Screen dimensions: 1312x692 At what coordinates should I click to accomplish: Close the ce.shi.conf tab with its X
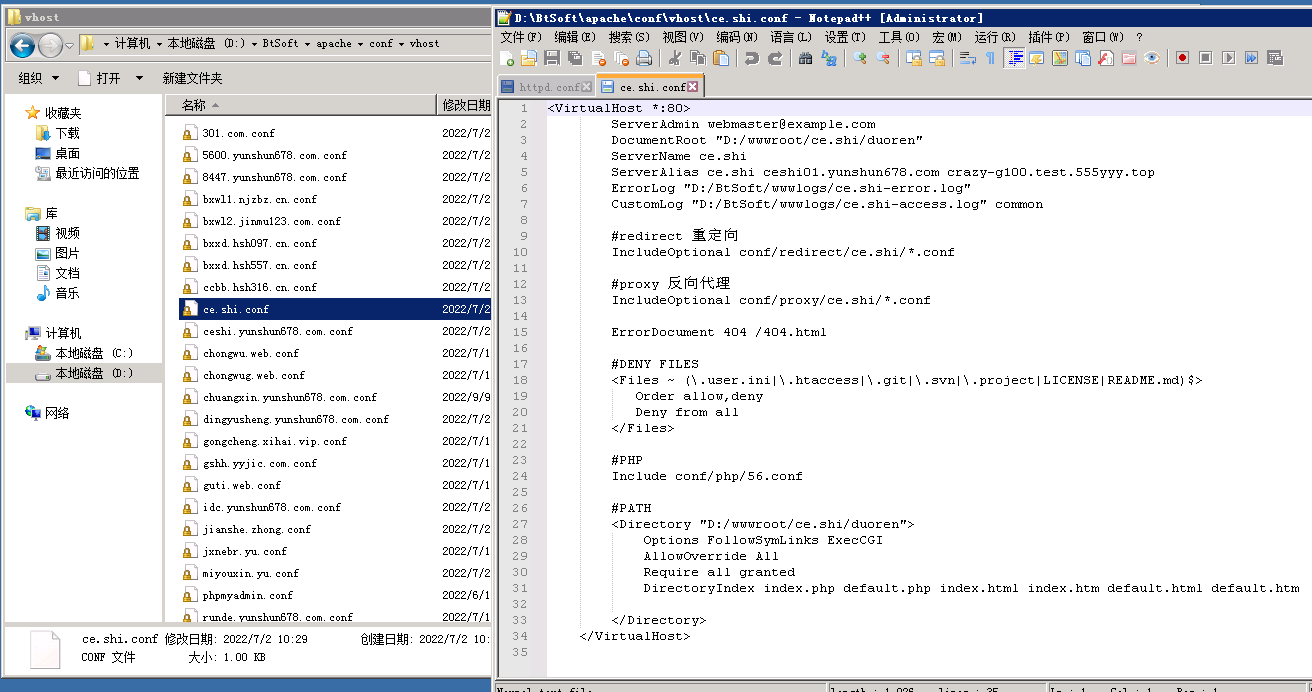(693, 87)
